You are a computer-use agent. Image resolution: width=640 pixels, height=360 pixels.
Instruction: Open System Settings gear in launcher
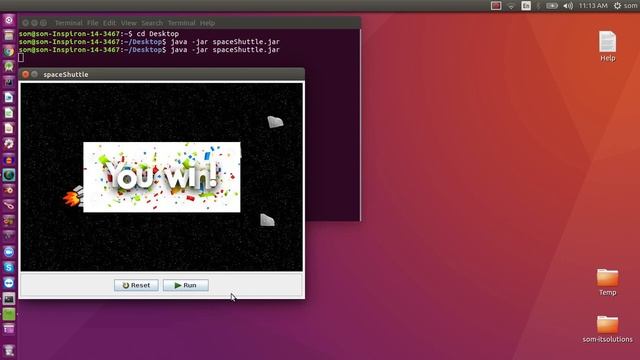tap(9, 144)
